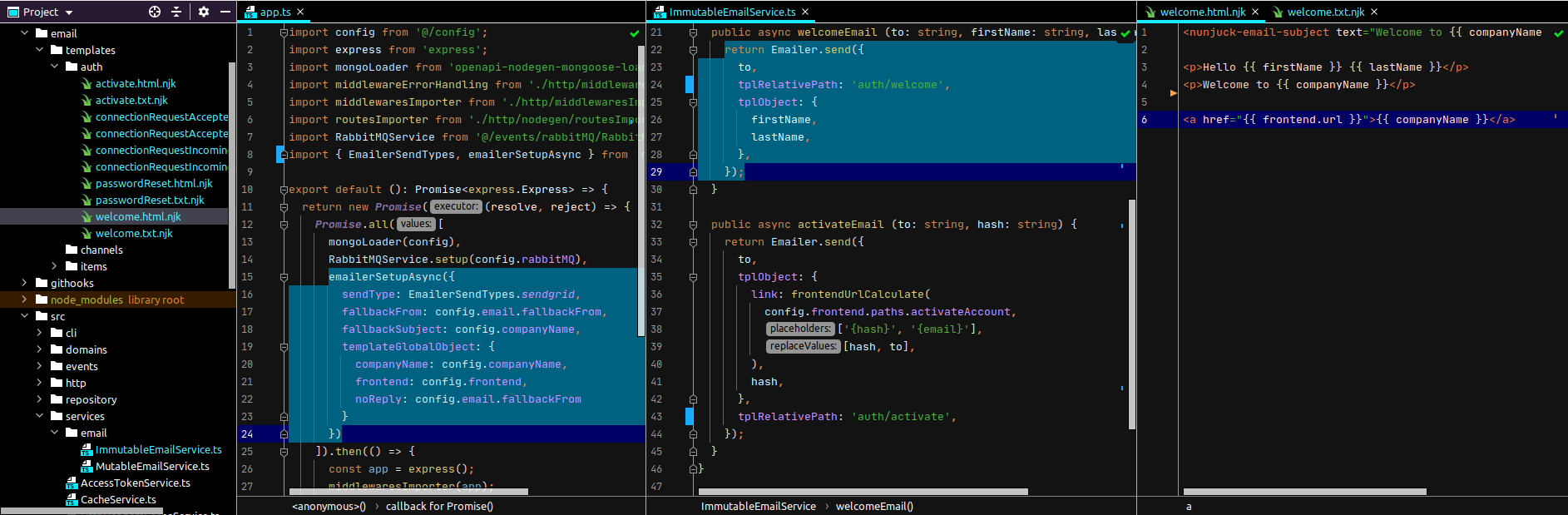Fold the import block at app.ts line 1
This screenshot has width=1568, height=515.
point(284,32)
